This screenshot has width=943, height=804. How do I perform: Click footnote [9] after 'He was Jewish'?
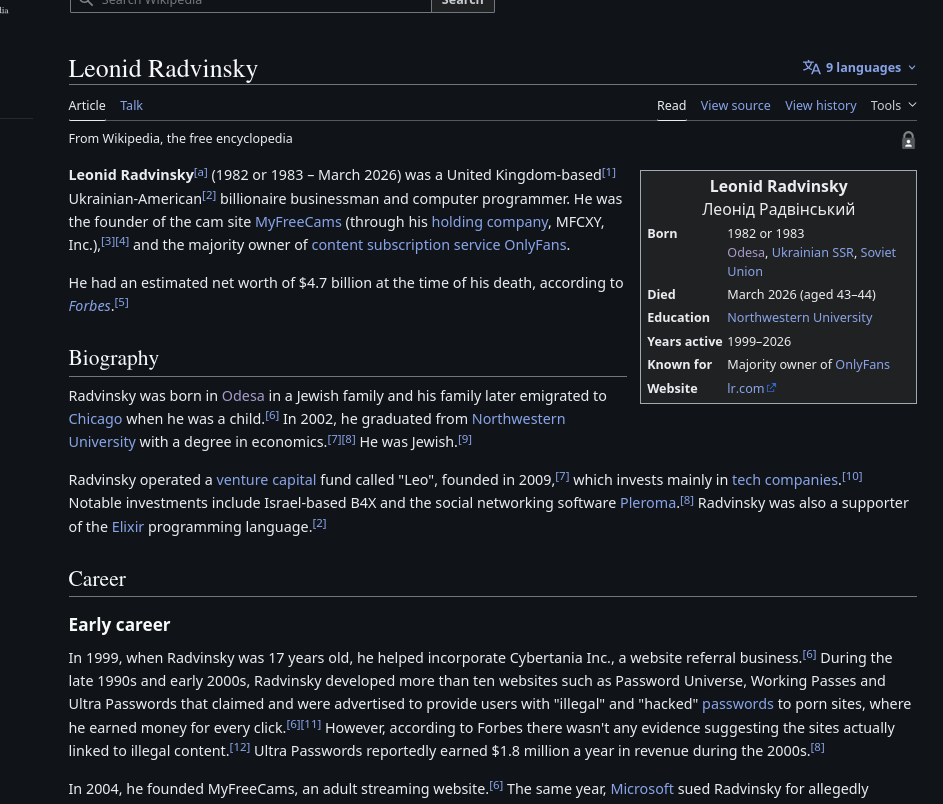465,439
